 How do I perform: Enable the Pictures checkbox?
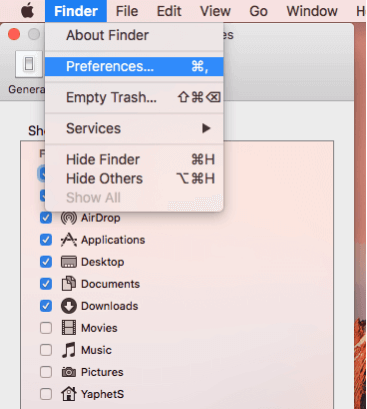coord(46,372)
